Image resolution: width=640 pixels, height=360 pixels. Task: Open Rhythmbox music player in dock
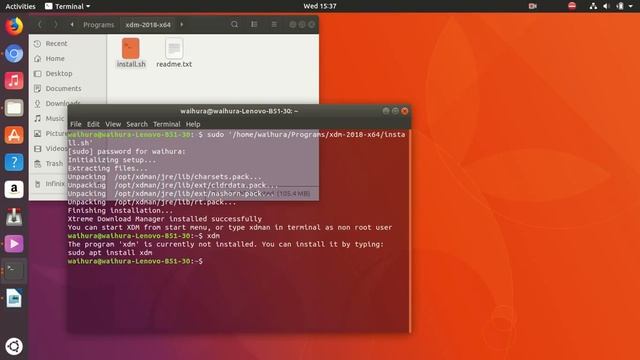(x=14, y=80)
